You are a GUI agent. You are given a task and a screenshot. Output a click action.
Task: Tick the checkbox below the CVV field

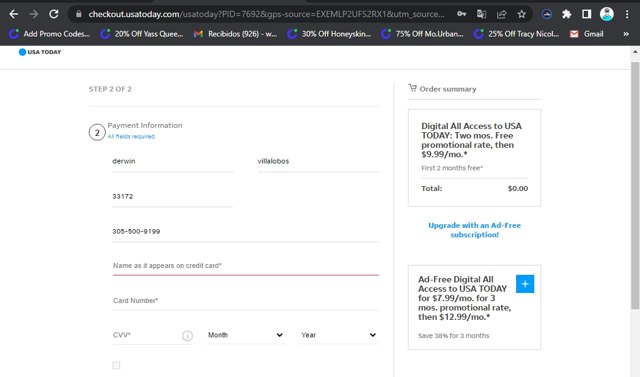116,366
